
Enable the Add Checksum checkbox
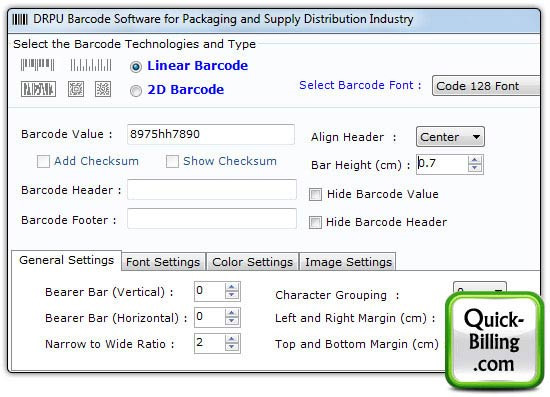pyautogui.click(x=43, y=162)
